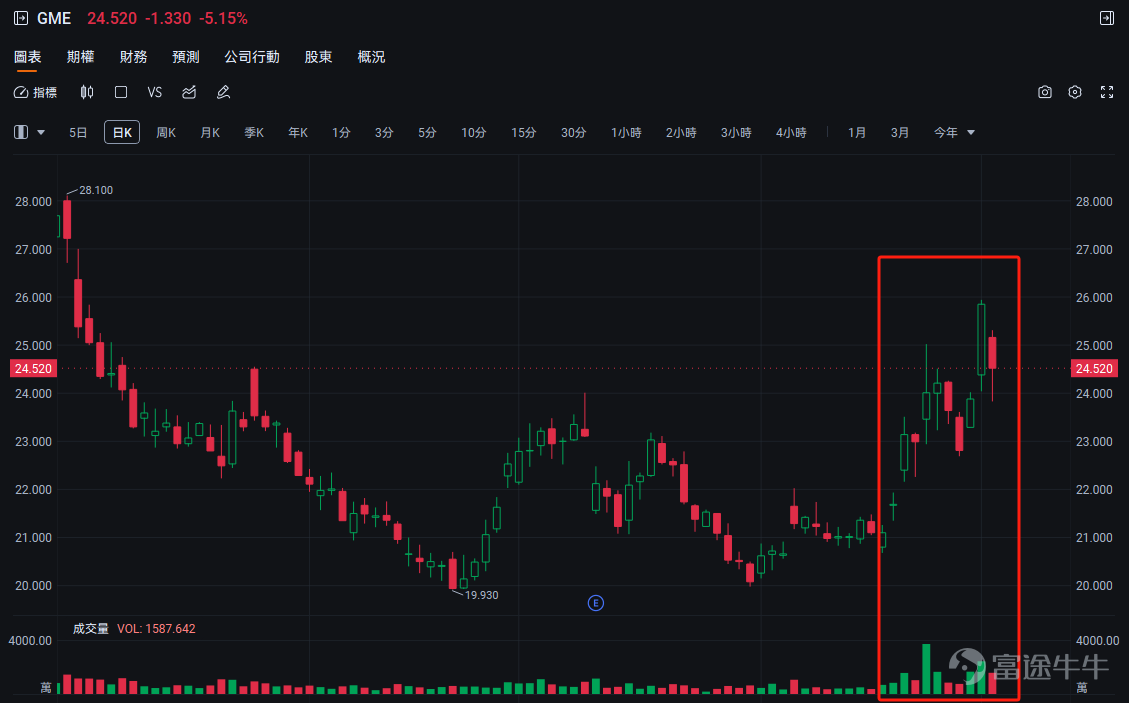Viewport: 1129px width, 703px height.
Task: Open the 財務 tab
Action: [133, 57]
